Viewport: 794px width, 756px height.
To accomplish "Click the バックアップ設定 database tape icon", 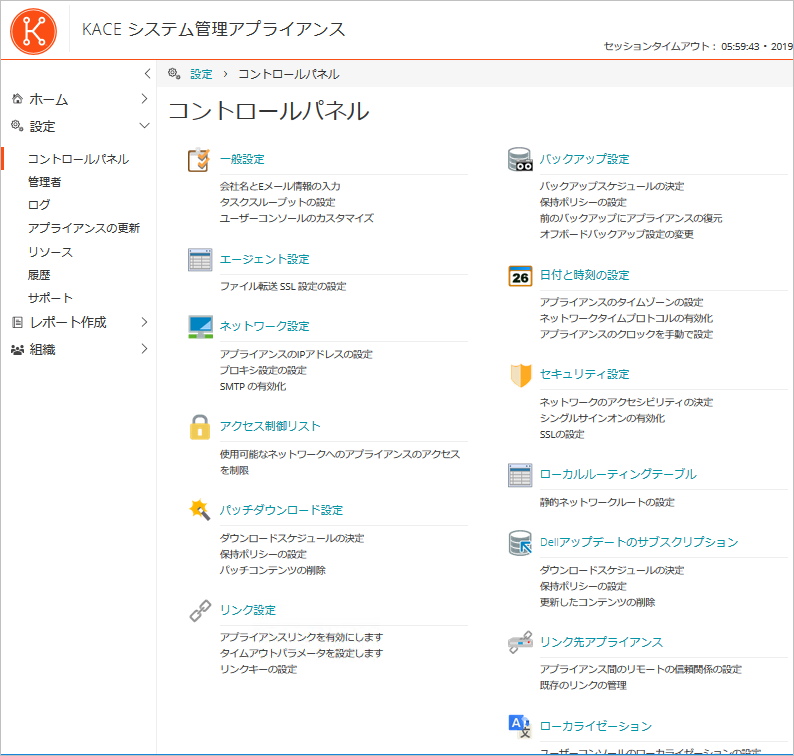I will (x=520, y=160).
